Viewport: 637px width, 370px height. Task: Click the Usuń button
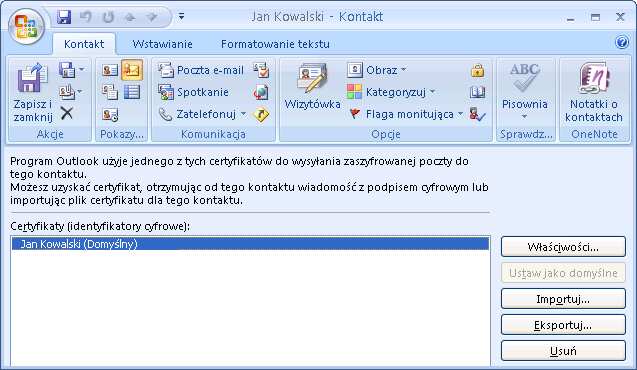click(563, 351)
